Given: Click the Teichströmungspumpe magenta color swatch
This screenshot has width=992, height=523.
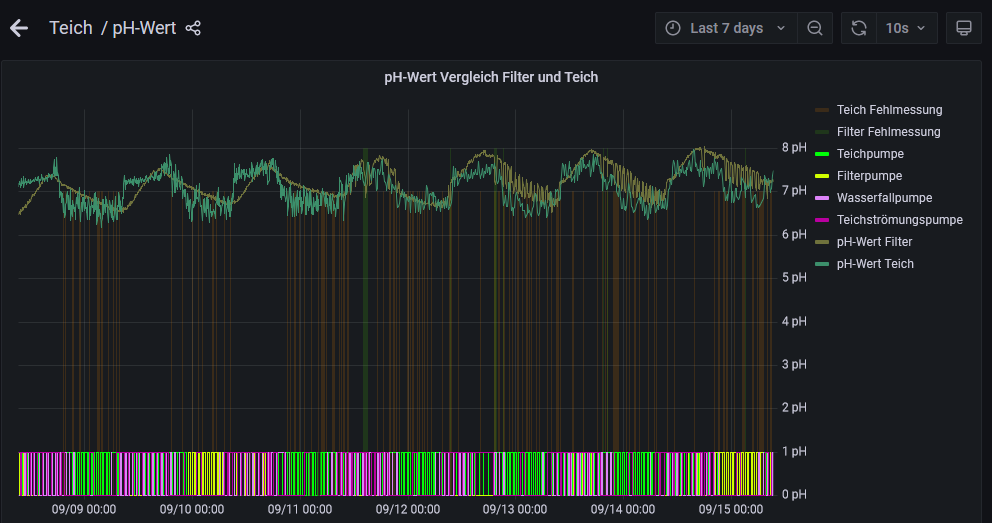Looking at the screenshot, I should [x=822, y=220].
